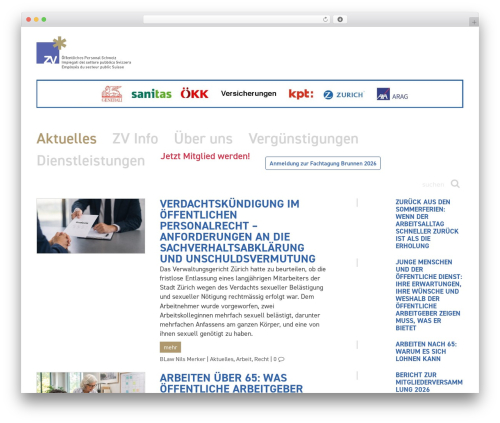
Task: Open sidebar link Zurück aus den Sommerferien
Action: (x=427, y=224)
